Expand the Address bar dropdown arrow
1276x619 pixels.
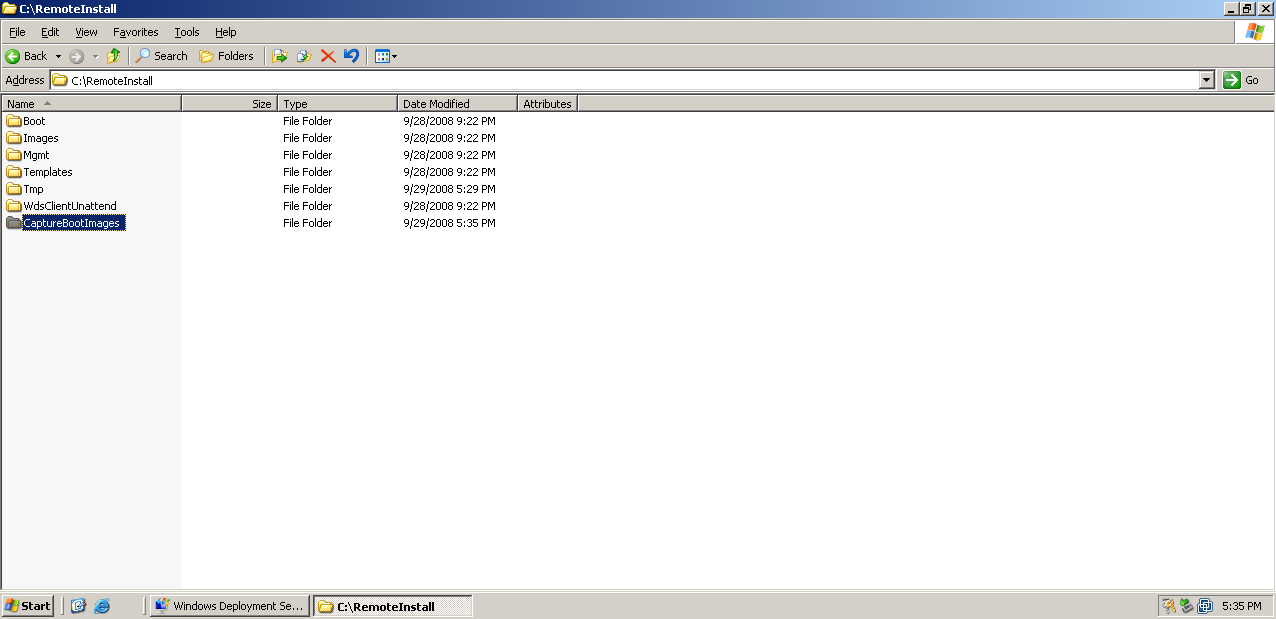point(1207,80)
